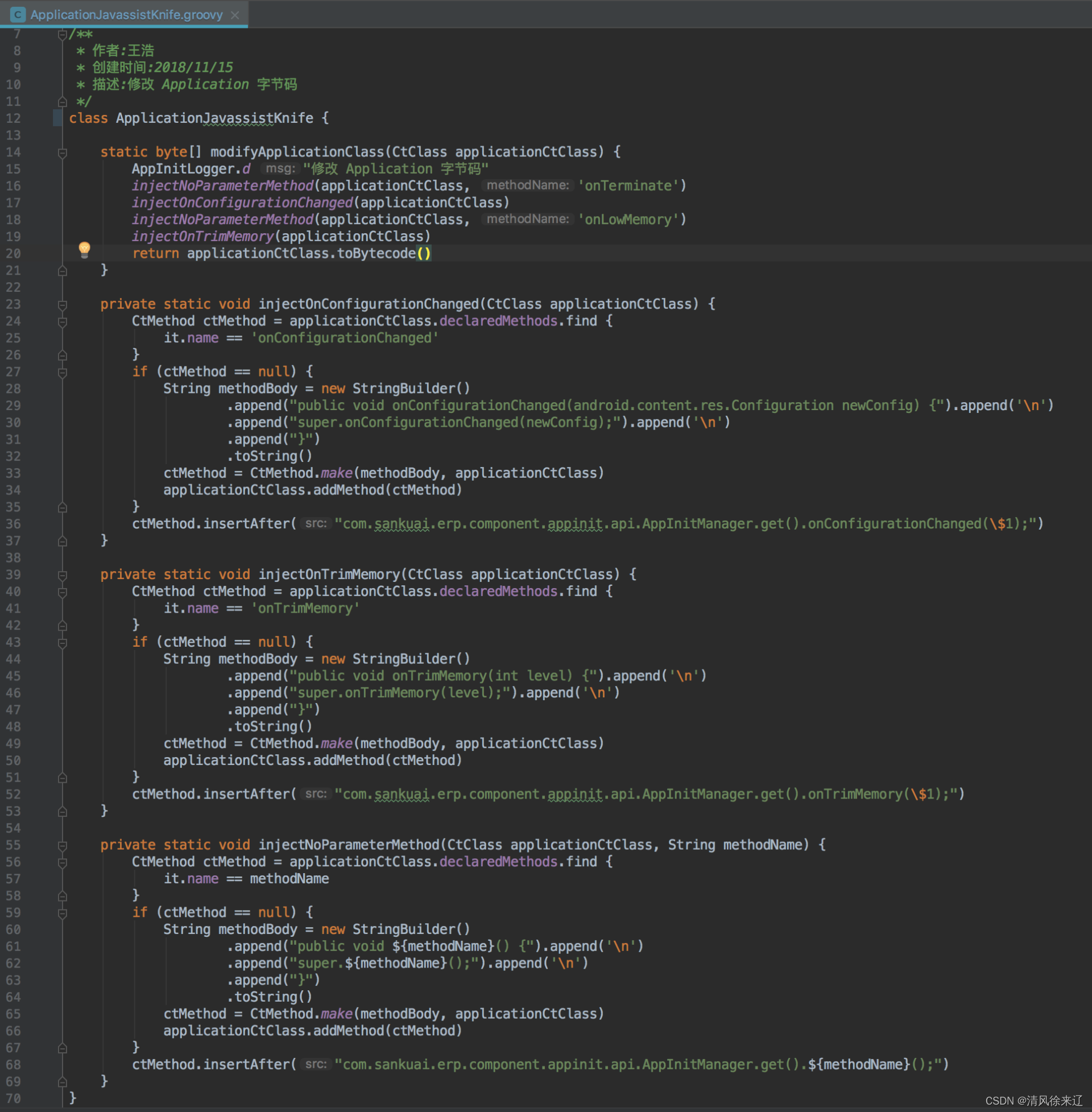This screenshot has height=1112, width=1092.
Task: Collapse injectOnTrimMemory fold at line 39
Action: [x=63, y=575]
